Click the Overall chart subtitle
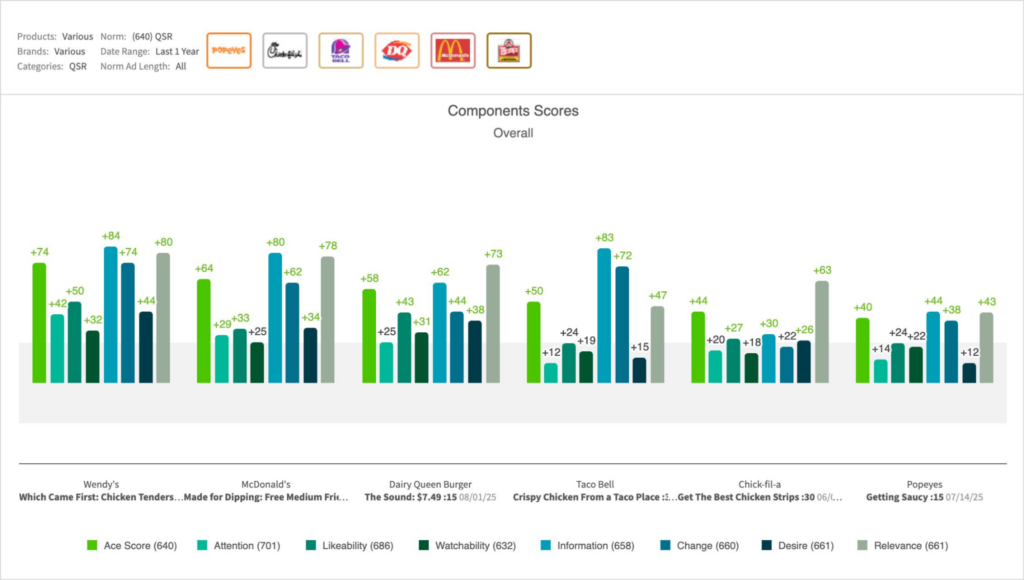1024x580 pixels. [513, 133]
